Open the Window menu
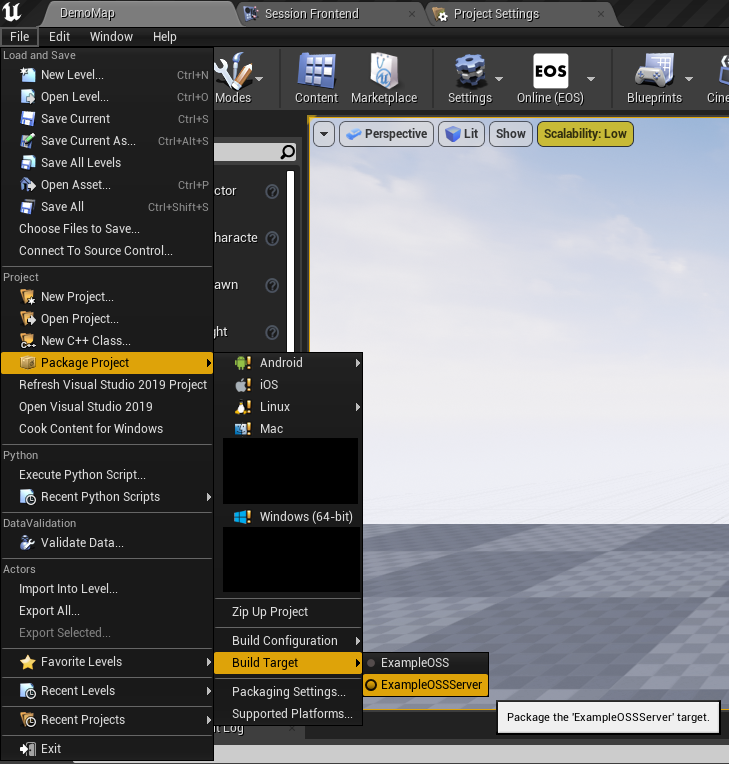Viewport: 729px width, 764px height. pyautogui.click(x=111, y=37)
